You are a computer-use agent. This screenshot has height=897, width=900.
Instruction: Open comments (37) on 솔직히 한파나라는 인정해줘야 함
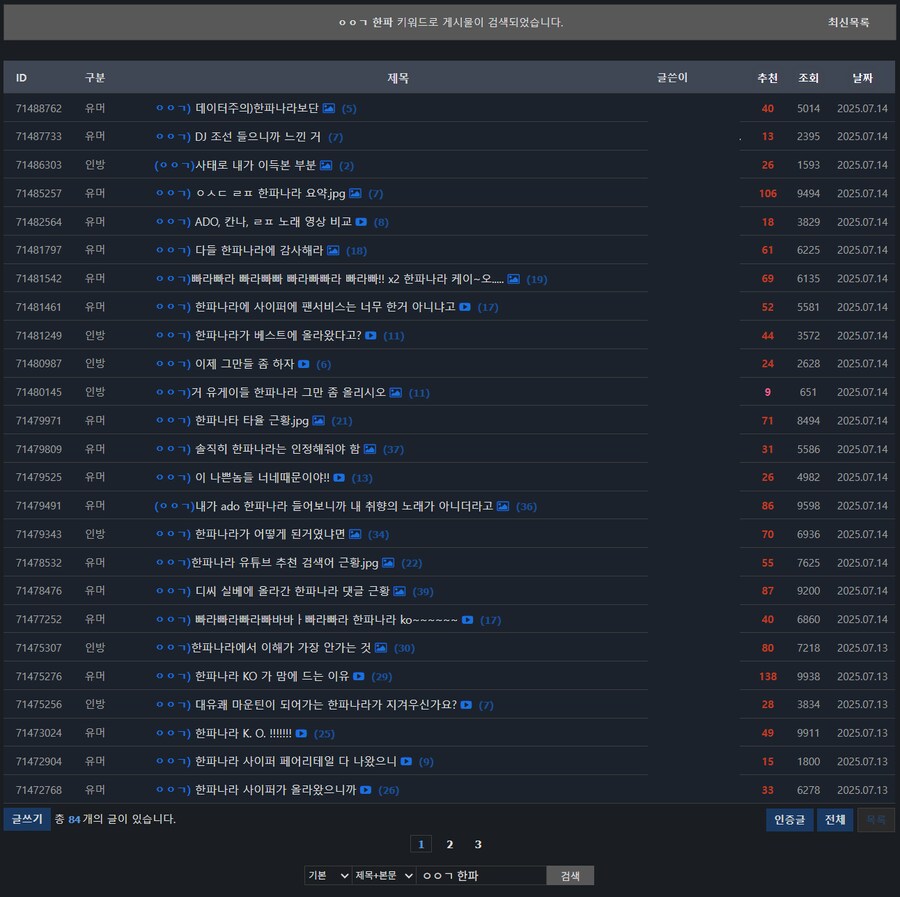393,449
